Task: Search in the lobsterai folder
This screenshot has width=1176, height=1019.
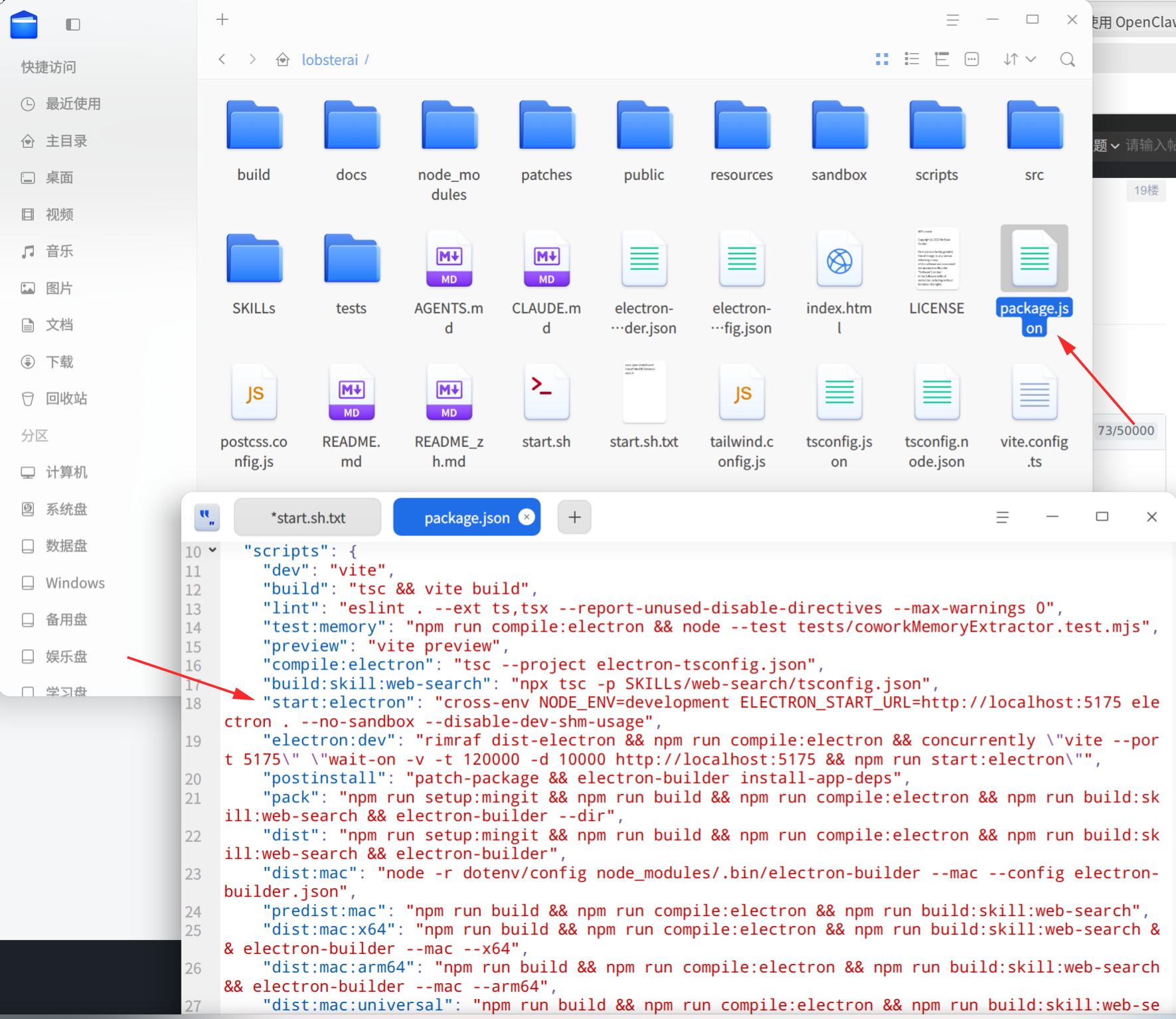Action: point(1068,59)
